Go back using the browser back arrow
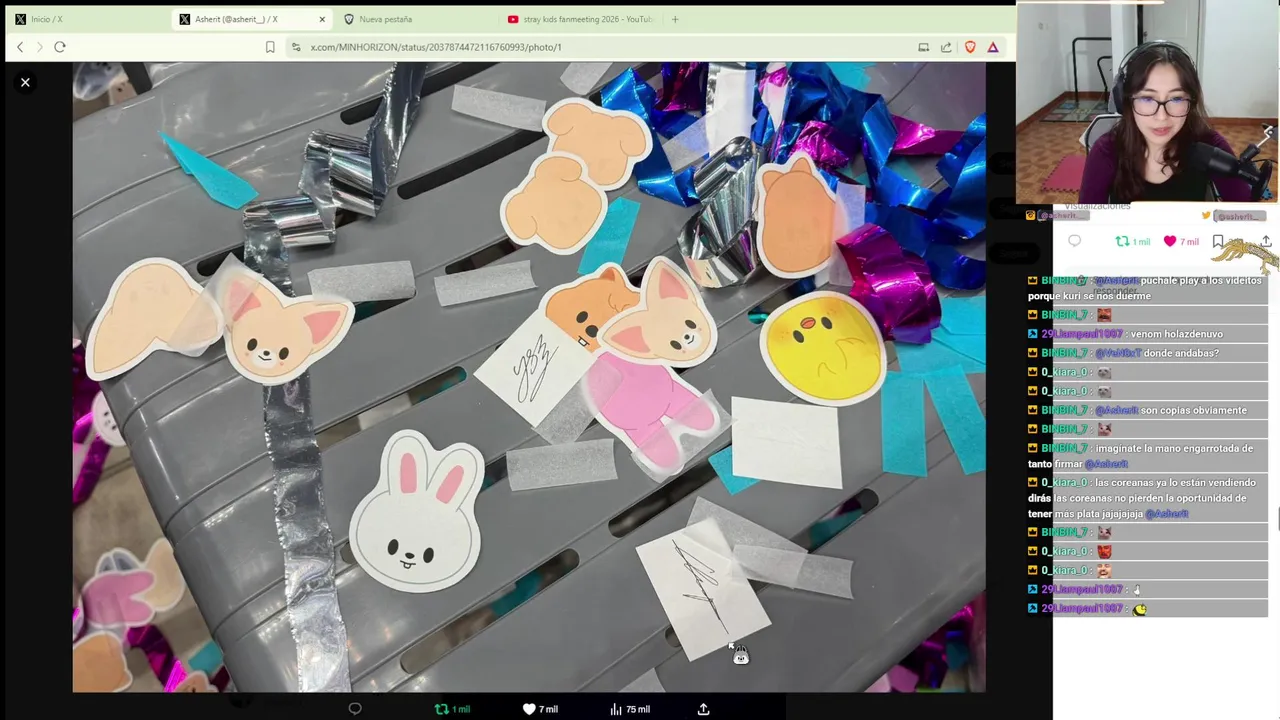Viewport: 1280px width, 720px height. [x=20, y=47]
